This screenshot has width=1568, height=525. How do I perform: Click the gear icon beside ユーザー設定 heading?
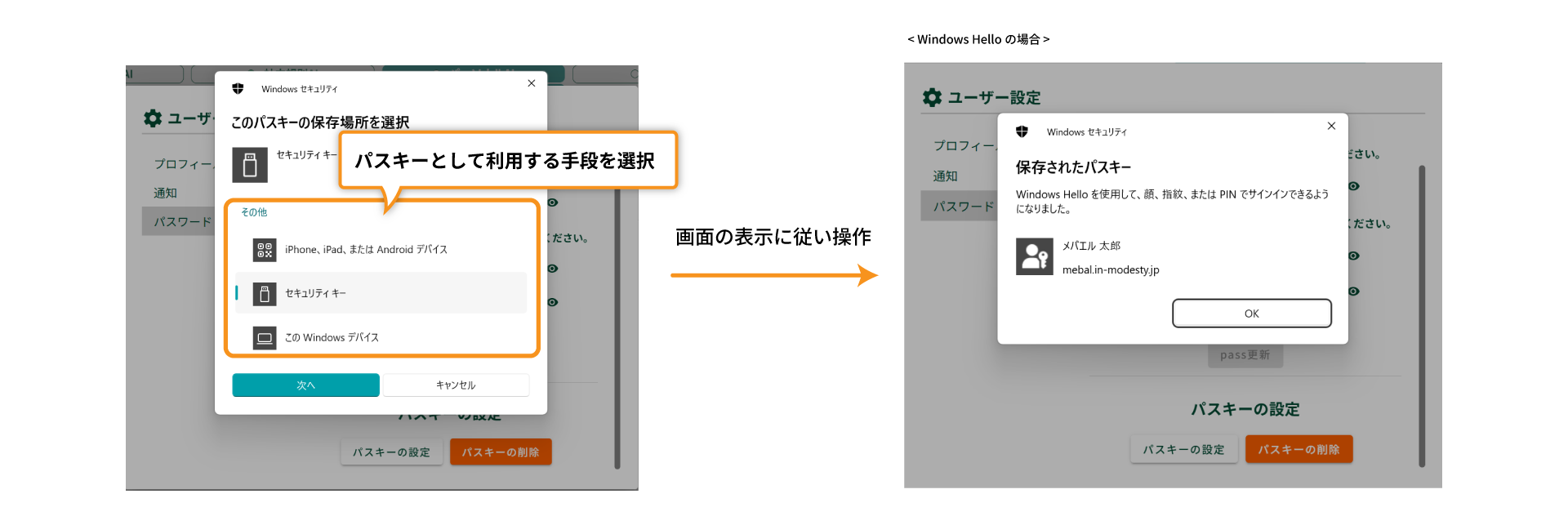point(932,98)
